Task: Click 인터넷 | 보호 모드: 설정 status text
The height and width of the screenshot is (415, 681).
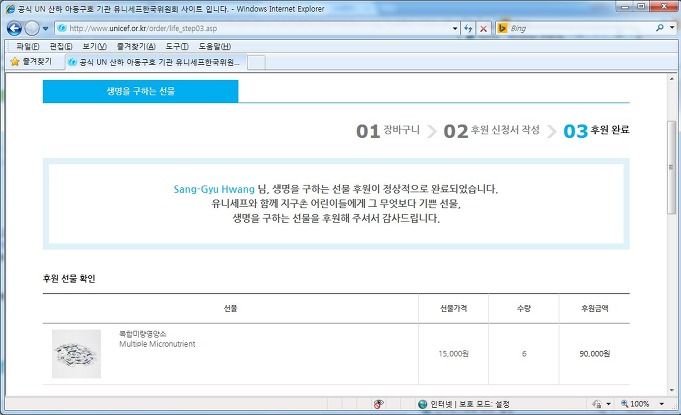Action: pyautogui.click(x=470, y=404)
